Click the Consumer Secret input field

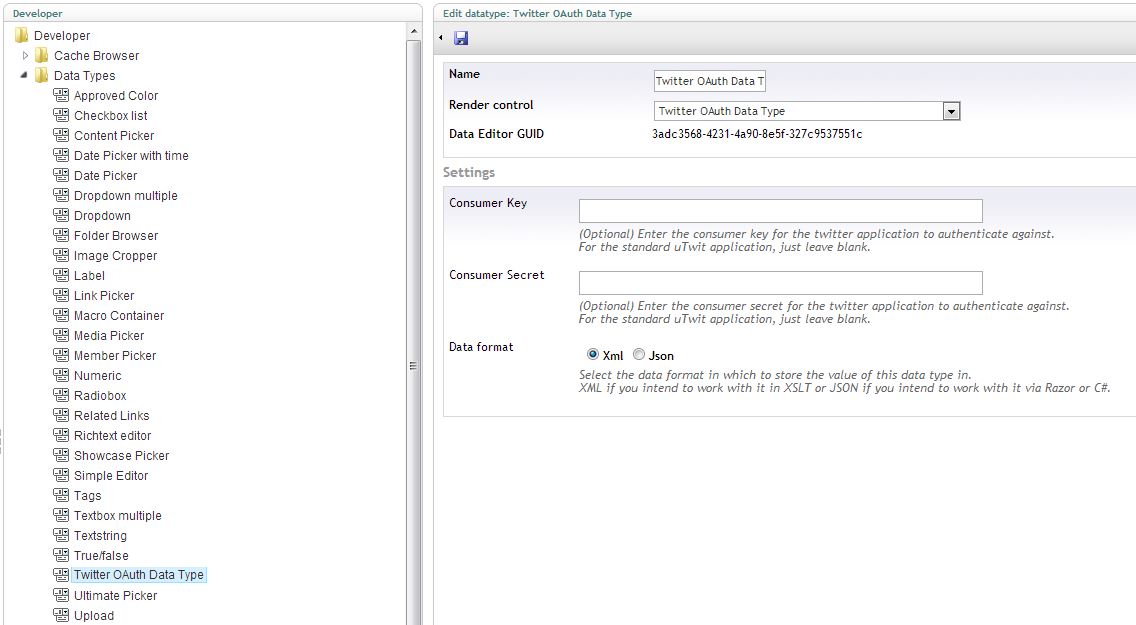coord(780,282)
